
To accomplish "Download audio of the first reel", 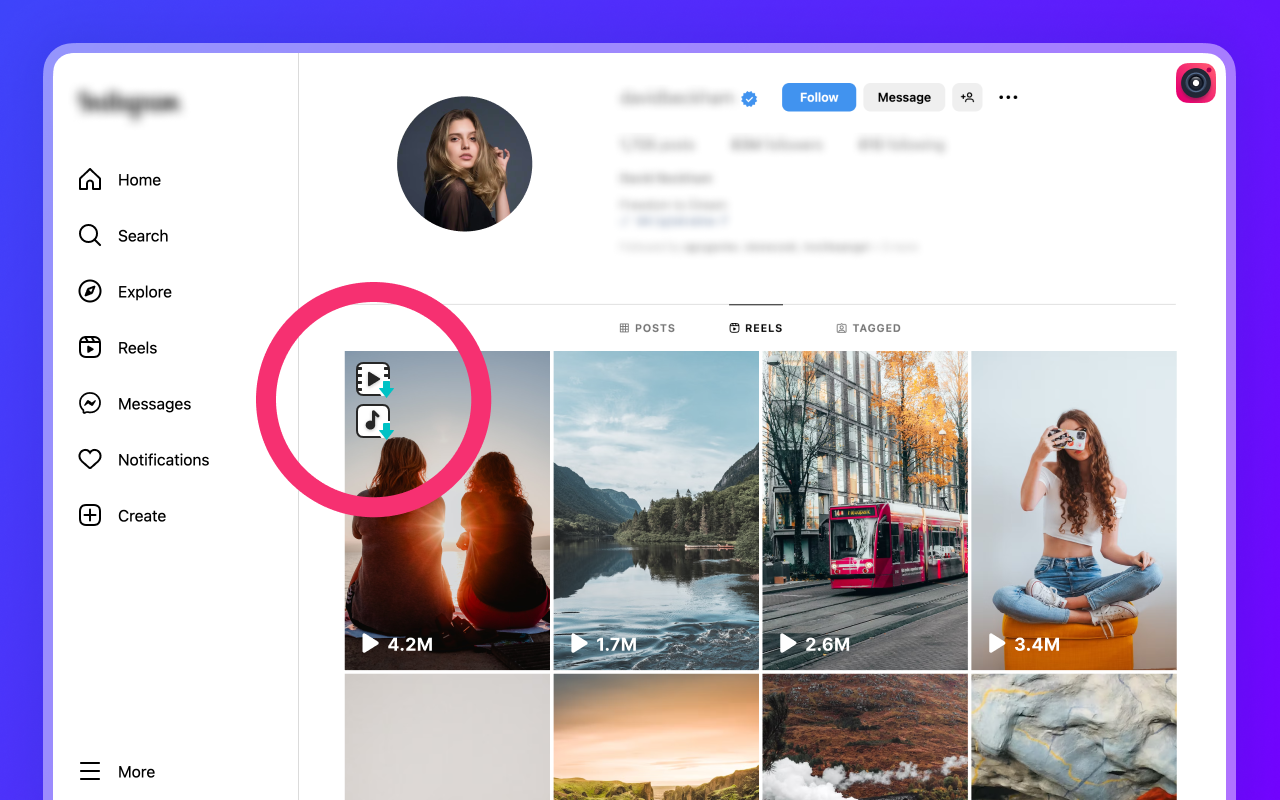I will click(374, 422).
